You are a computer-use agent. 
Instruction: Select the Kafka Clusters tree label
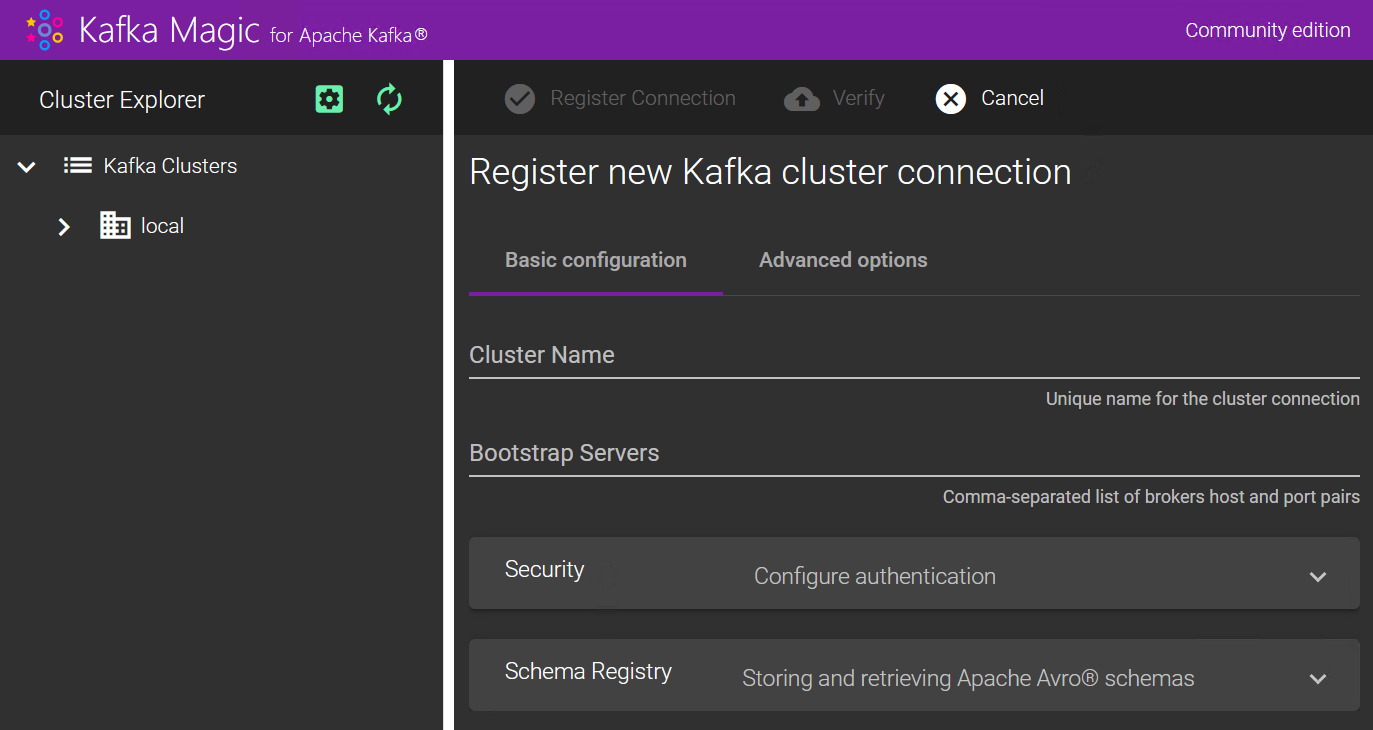tap(171, 166)
